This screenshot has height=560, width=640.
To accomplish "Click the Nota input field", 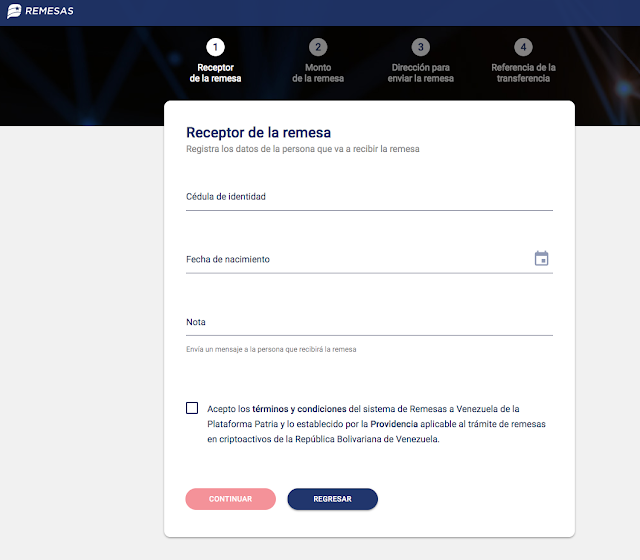I will tap(369, 322).
